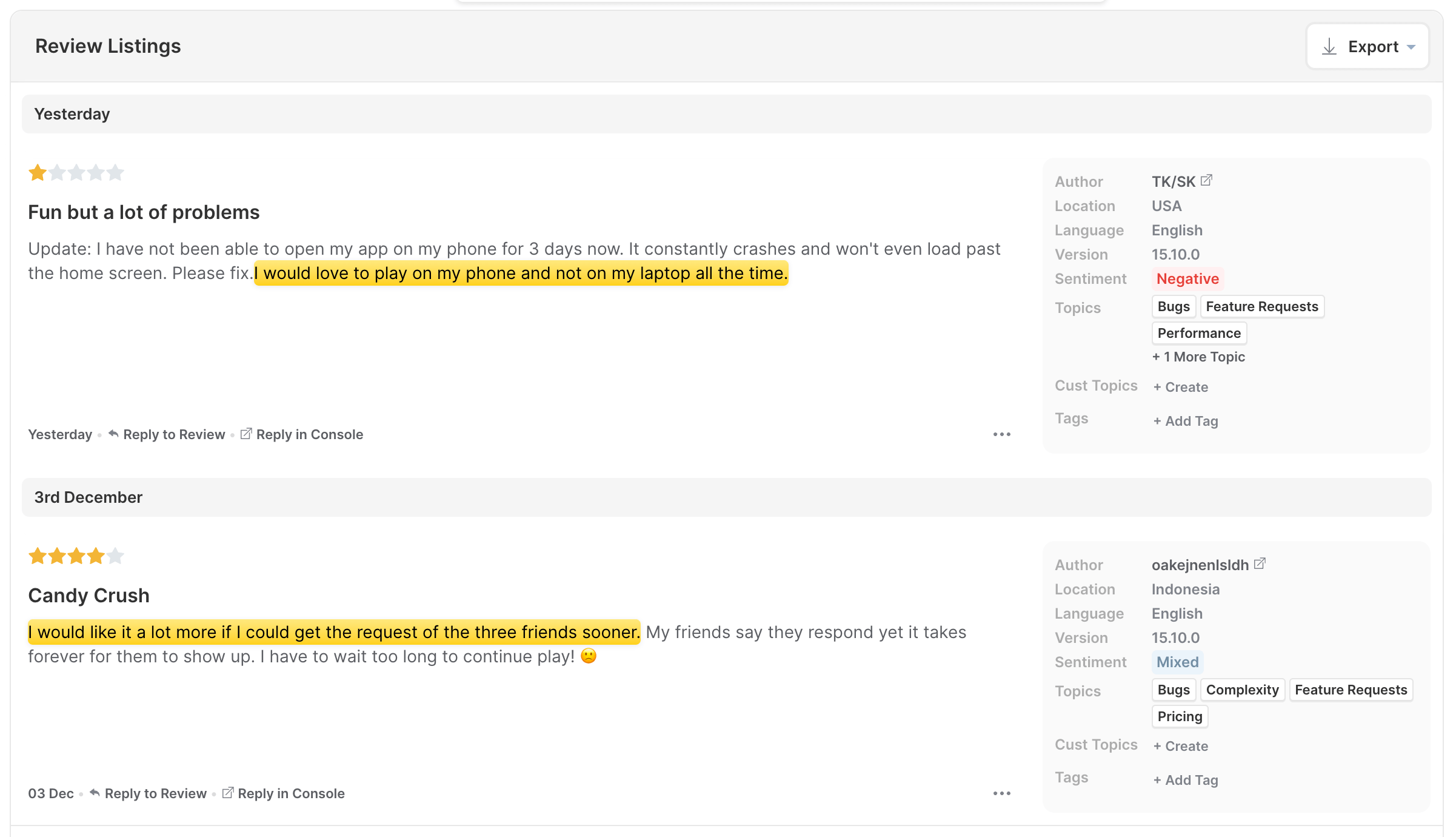Click console link icon on Yesterday's review
Image resolution: width=1456 pixels, height=837 pixels.
(246, 434)
